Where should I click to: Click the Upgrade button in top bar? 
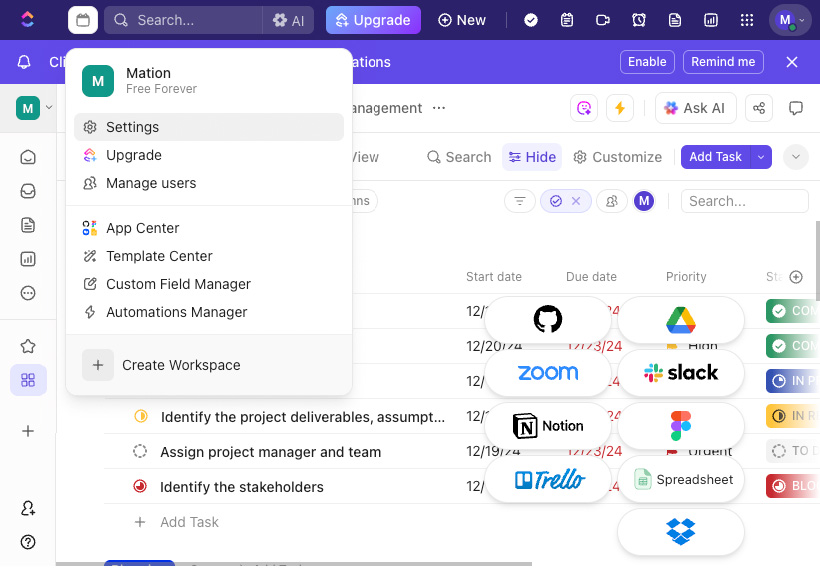tap(373, 20)
